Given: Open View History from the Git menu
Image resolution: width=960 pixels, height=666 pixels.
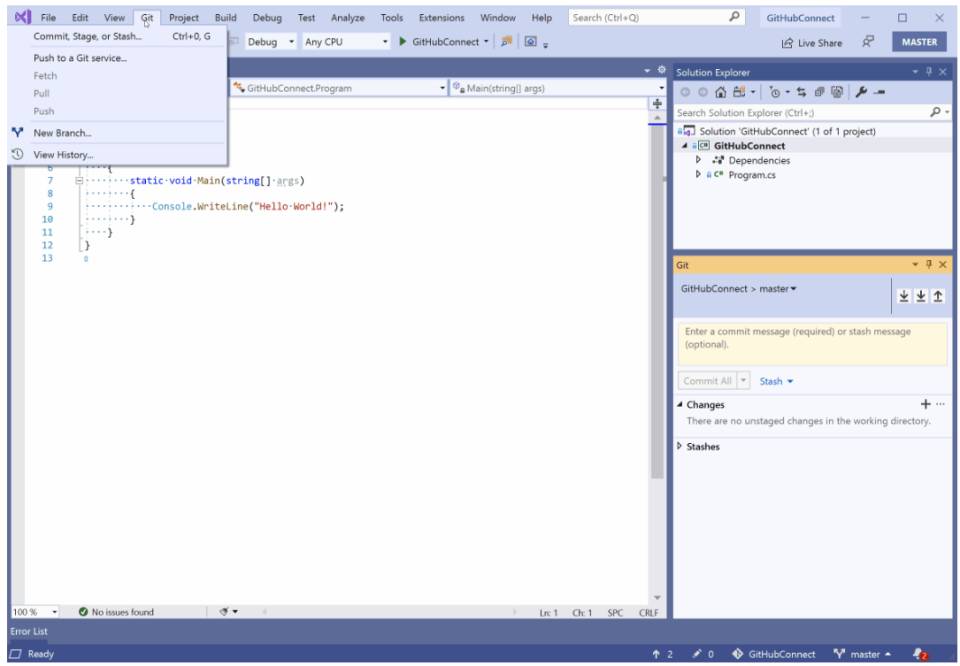Looking at the screenshot, I should 118,155.
